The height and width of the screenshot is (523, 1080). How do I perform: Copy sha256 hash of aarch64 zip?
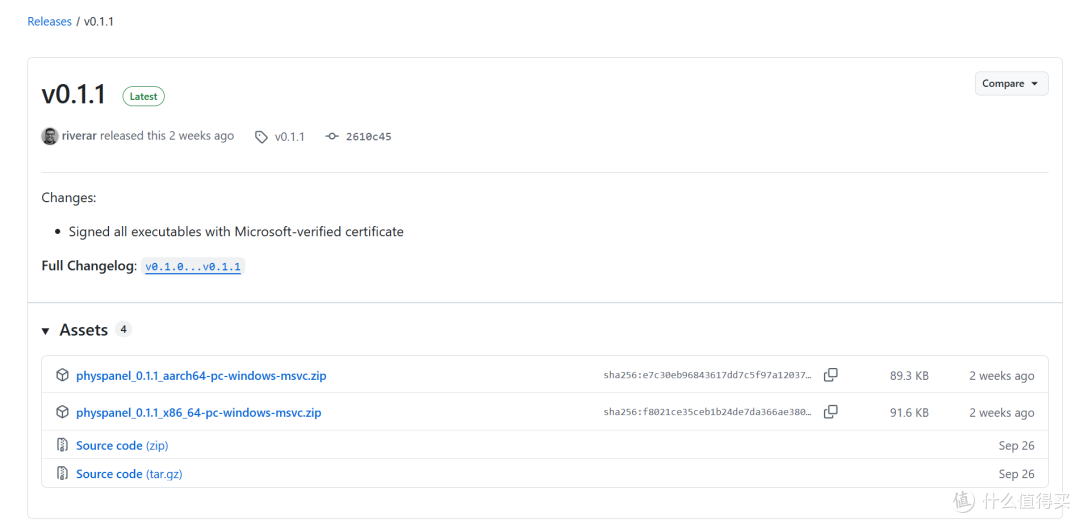831,376
